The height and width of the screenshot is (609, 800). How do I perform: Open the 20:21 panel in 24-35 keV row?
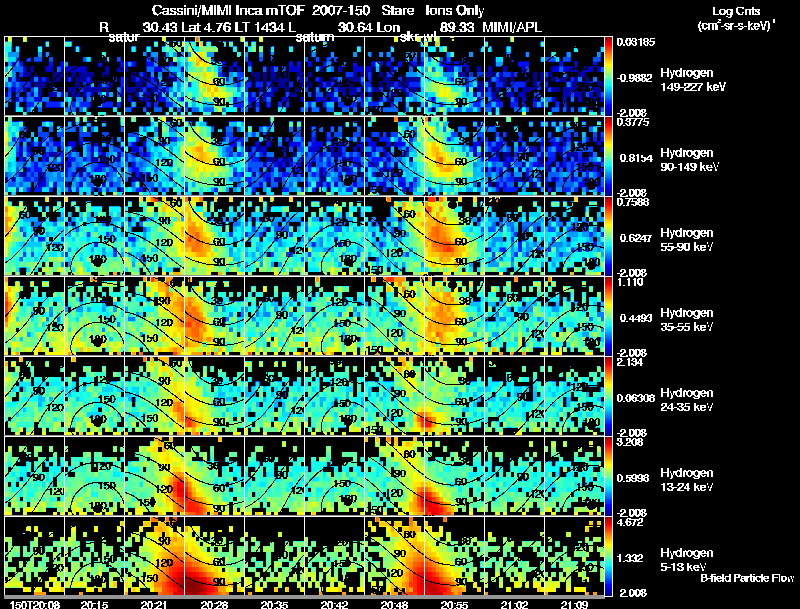click(154, 396)
